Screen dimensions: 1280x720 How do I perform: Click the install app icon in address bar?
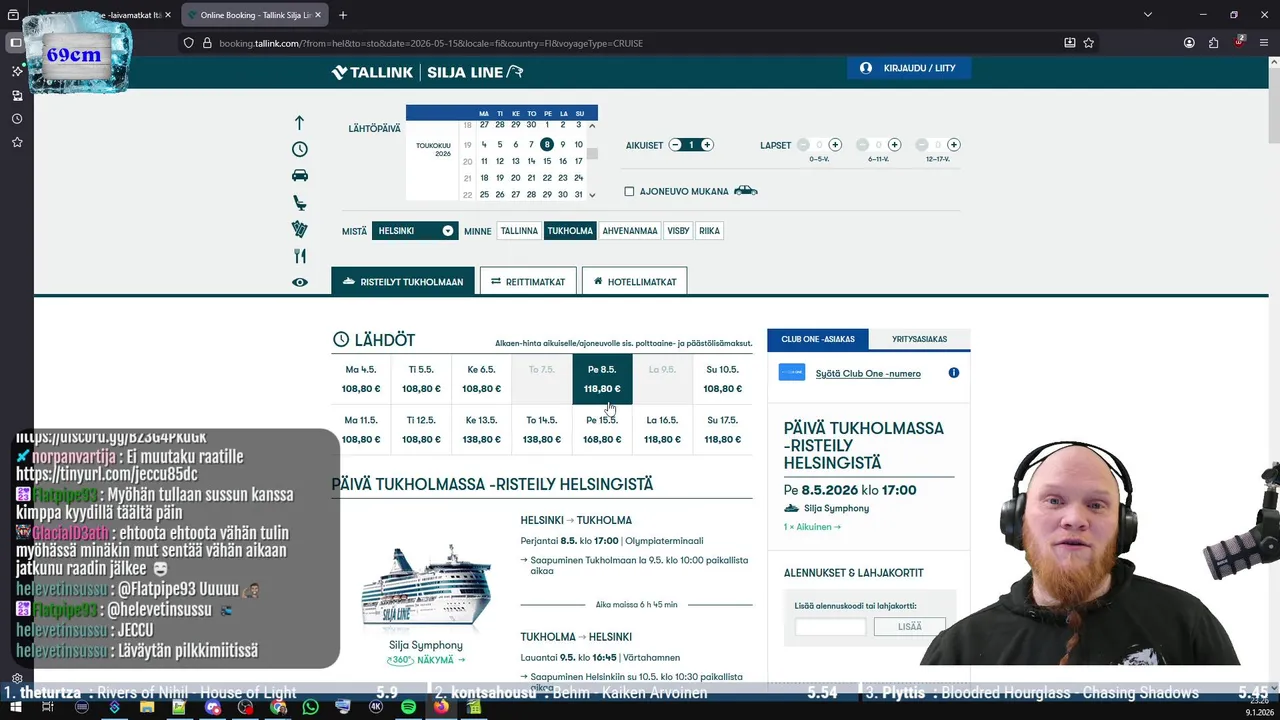coord(1069,43)
